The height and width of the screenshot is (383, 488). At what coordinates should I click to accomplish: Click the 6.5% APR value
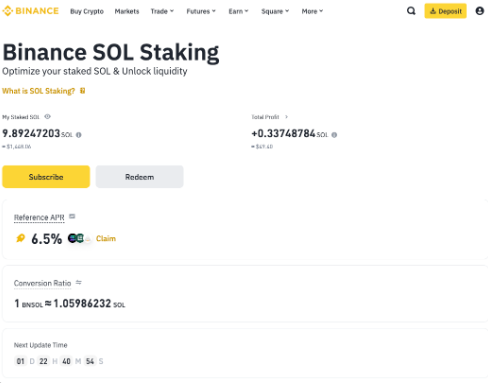(x=47, y=239)
